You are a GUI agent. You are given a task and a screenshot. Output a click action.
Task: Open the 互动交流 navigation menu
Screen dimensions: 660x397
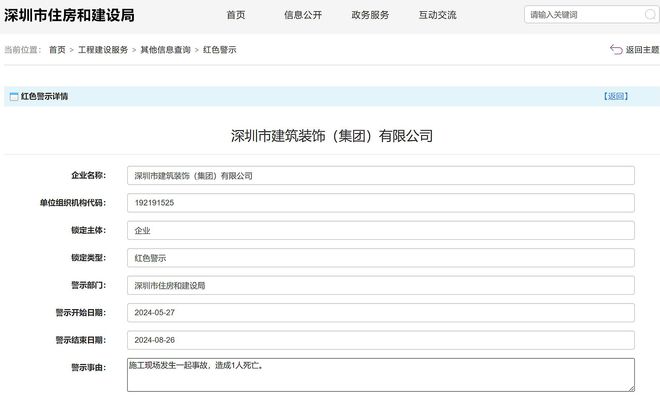click(438, 15)
